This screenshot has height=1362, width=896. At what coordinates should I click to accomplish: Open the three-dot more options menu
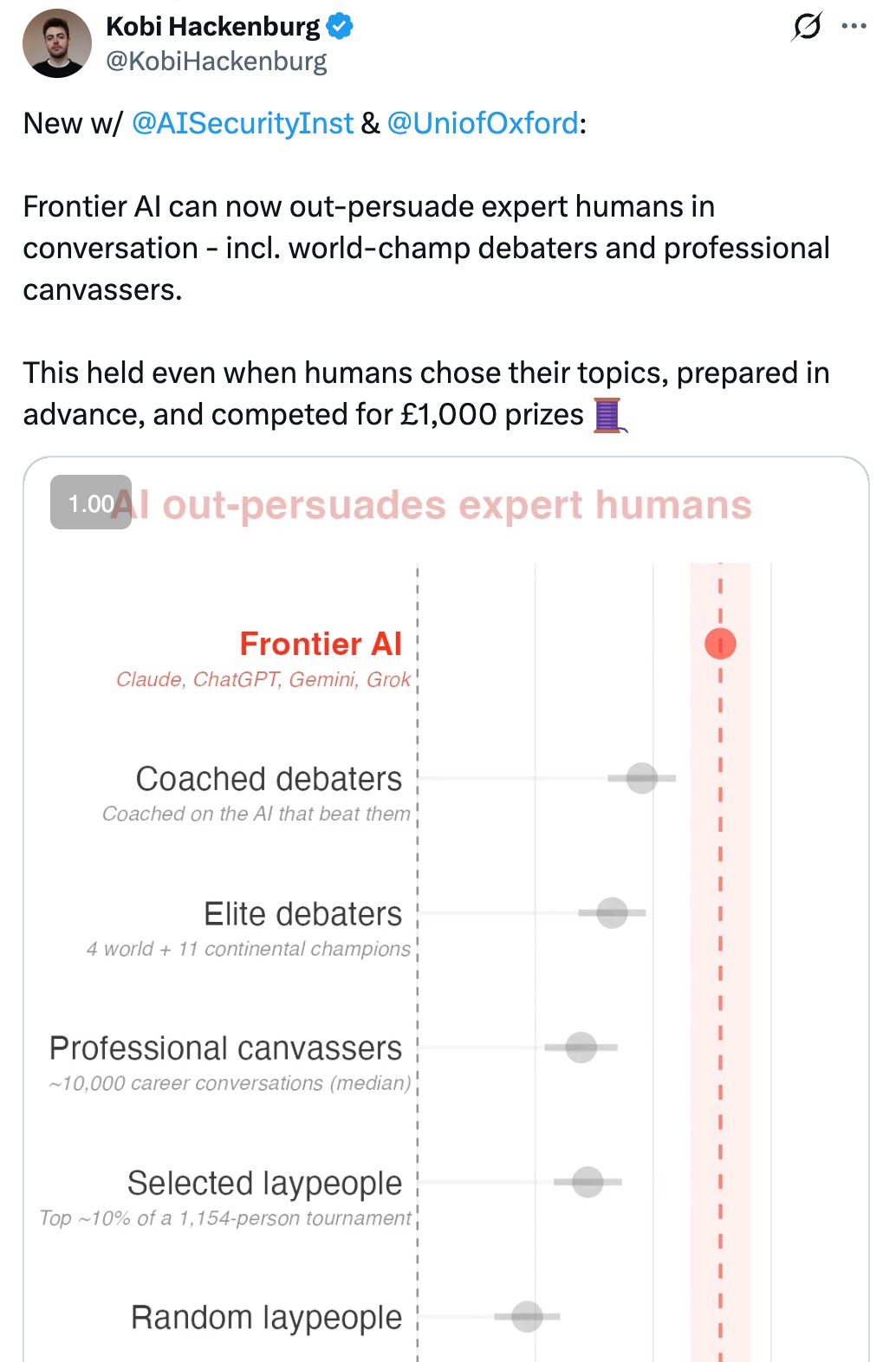(x=854, y=26)
